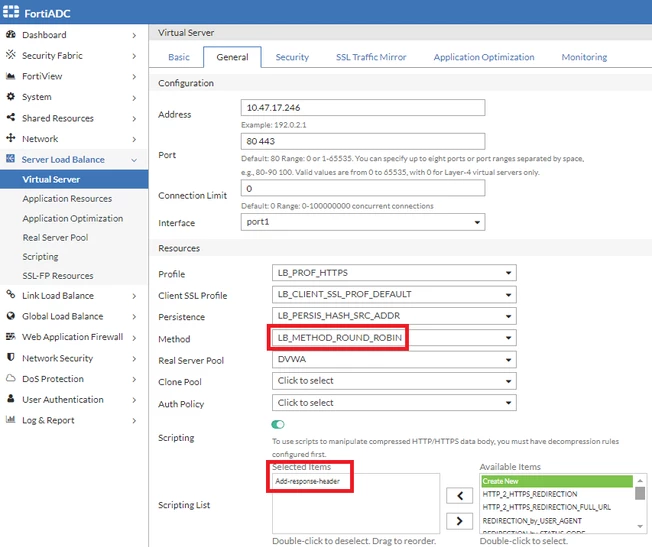Click the Web Application Firewall icon
Image resolution: width=652 pixels, height=547 pixels.
(11, 336)
